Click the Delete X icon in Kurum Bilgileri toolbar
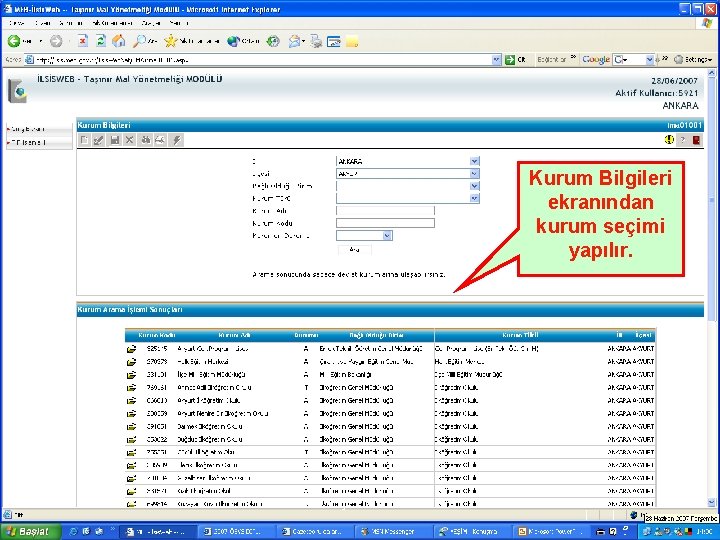 [129, 140]
